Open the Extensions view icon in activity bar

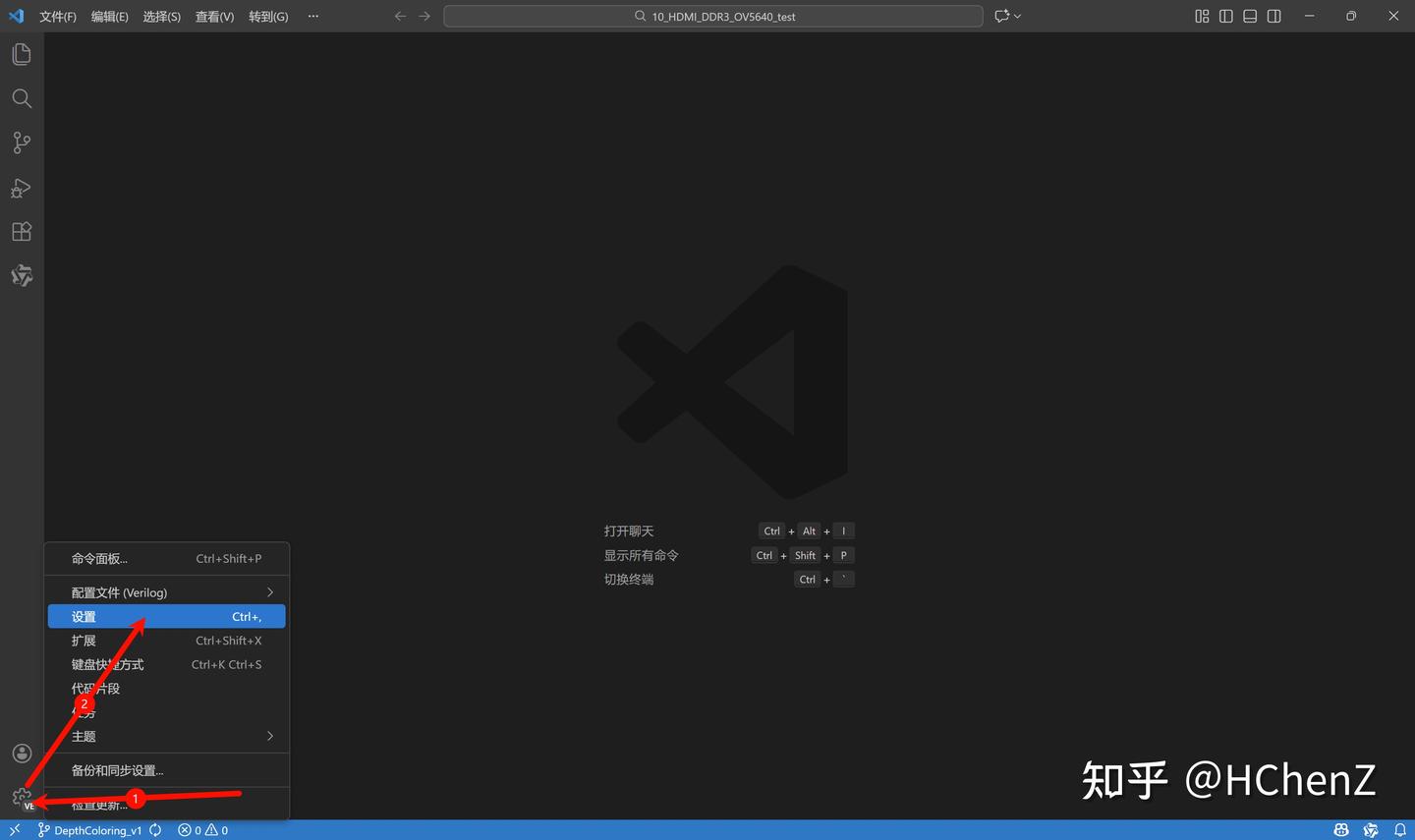(22, 232)
